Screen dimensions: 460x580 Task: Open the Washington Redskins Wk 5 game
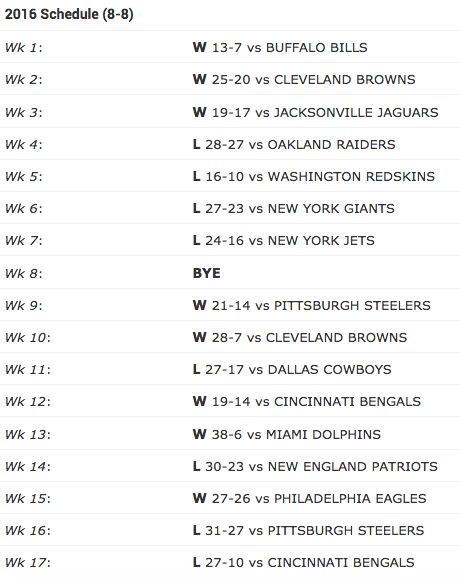(230, 176)
